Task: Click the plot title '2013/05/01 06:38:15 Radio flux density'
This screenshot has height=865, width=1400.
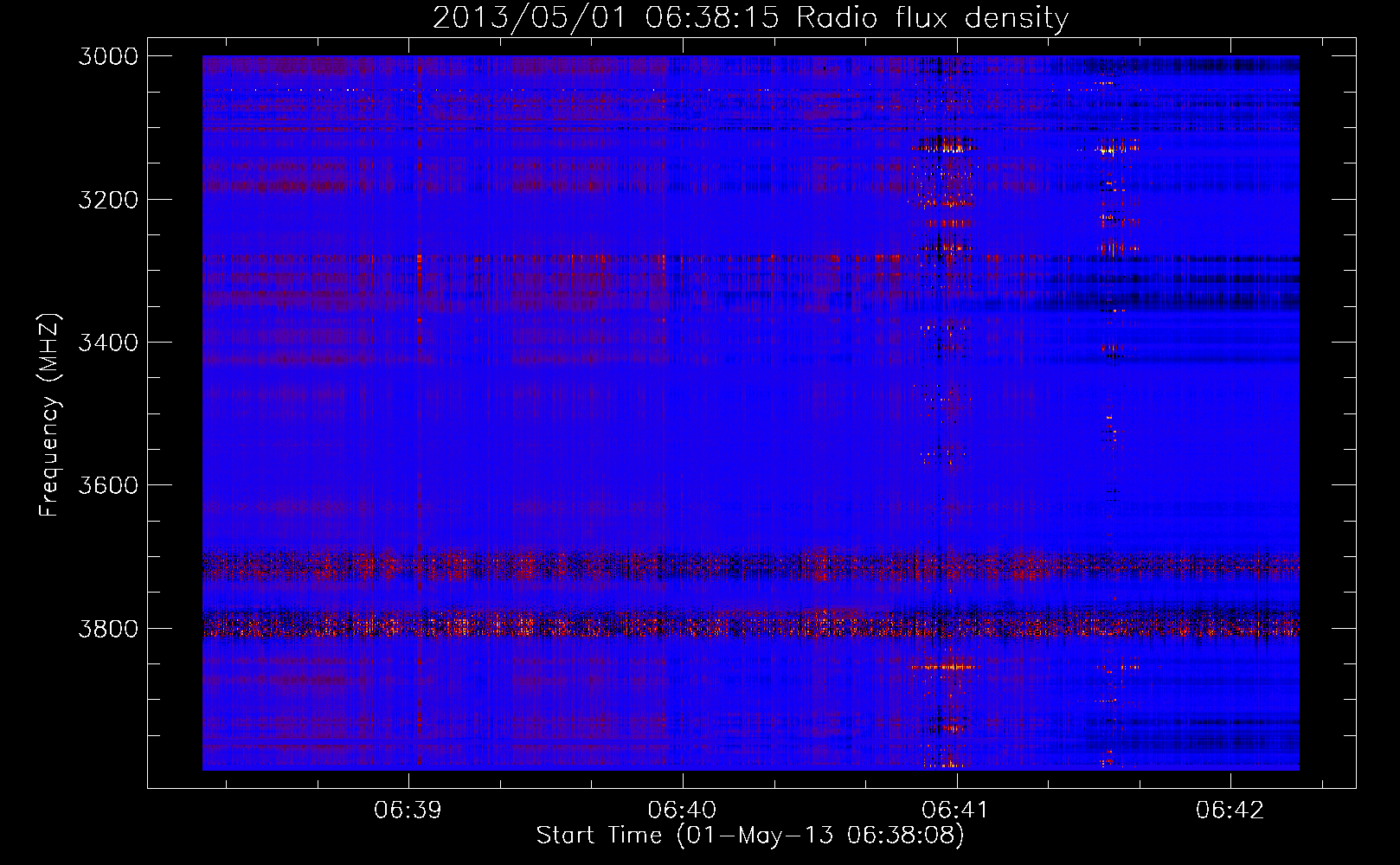Action: (x=750, y=18)
